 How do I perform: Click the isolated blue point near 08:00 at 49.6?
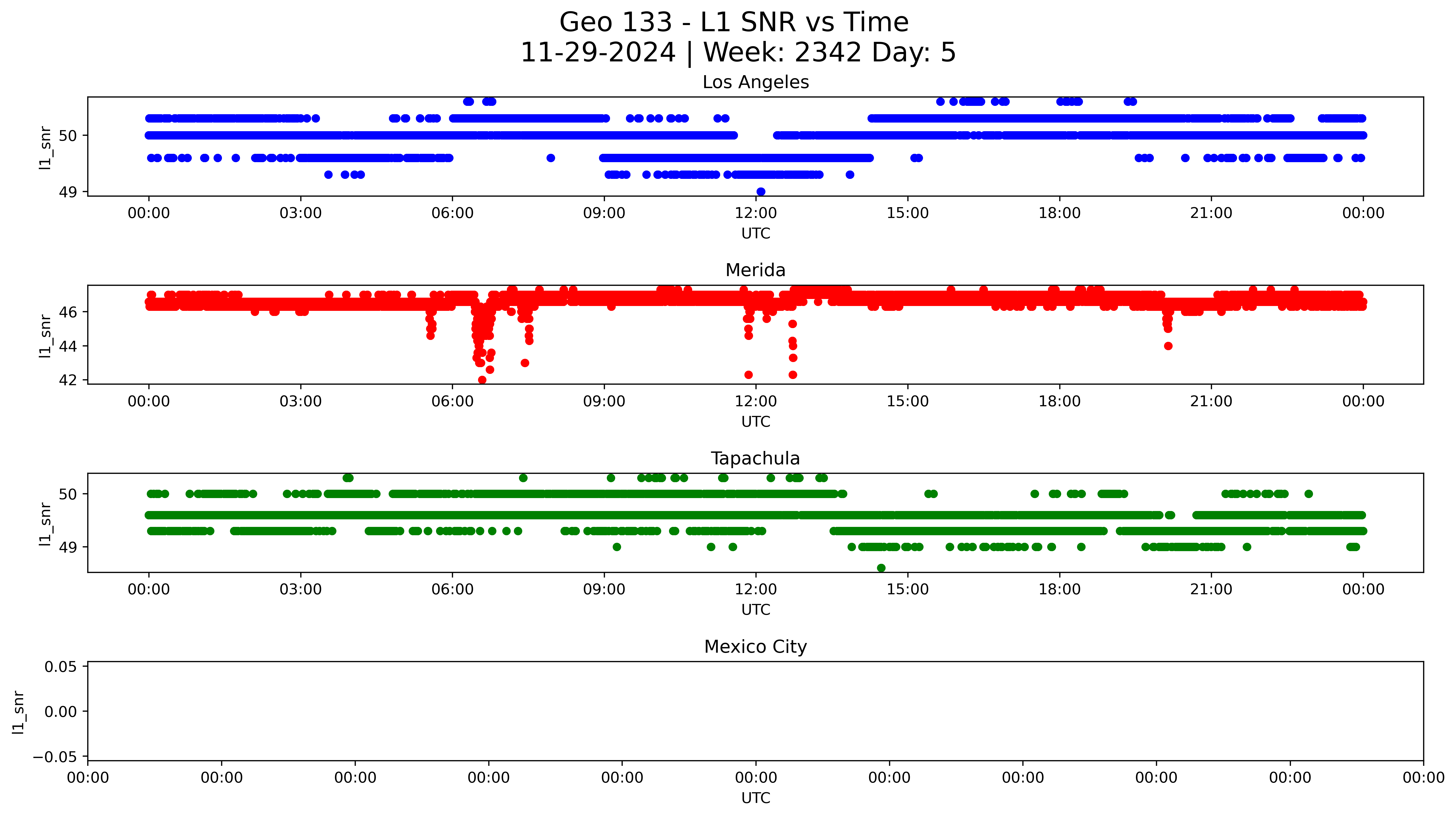click(551, 158)
